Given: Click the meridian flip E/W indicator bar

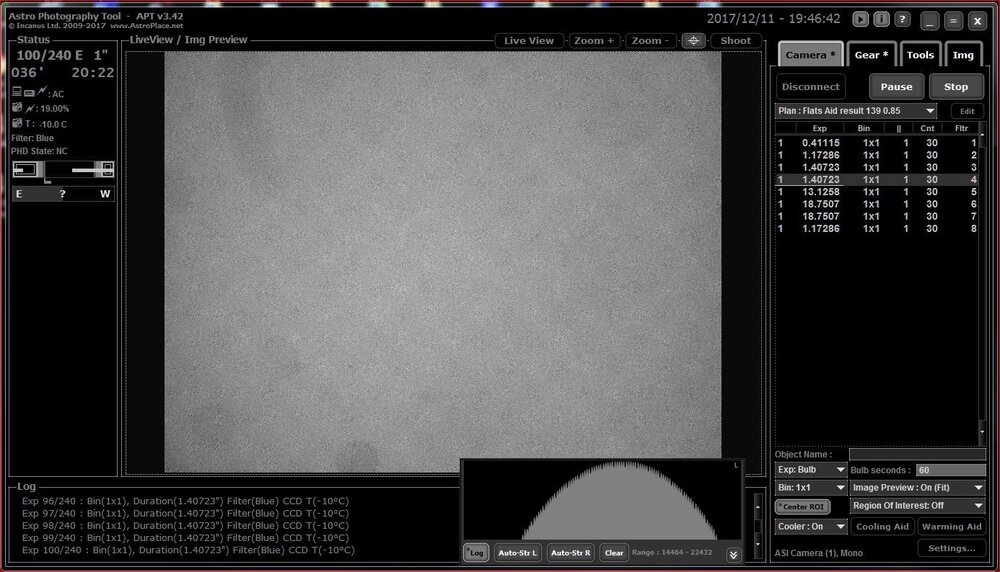Looking at the screenshot, I should pos(62,194).
